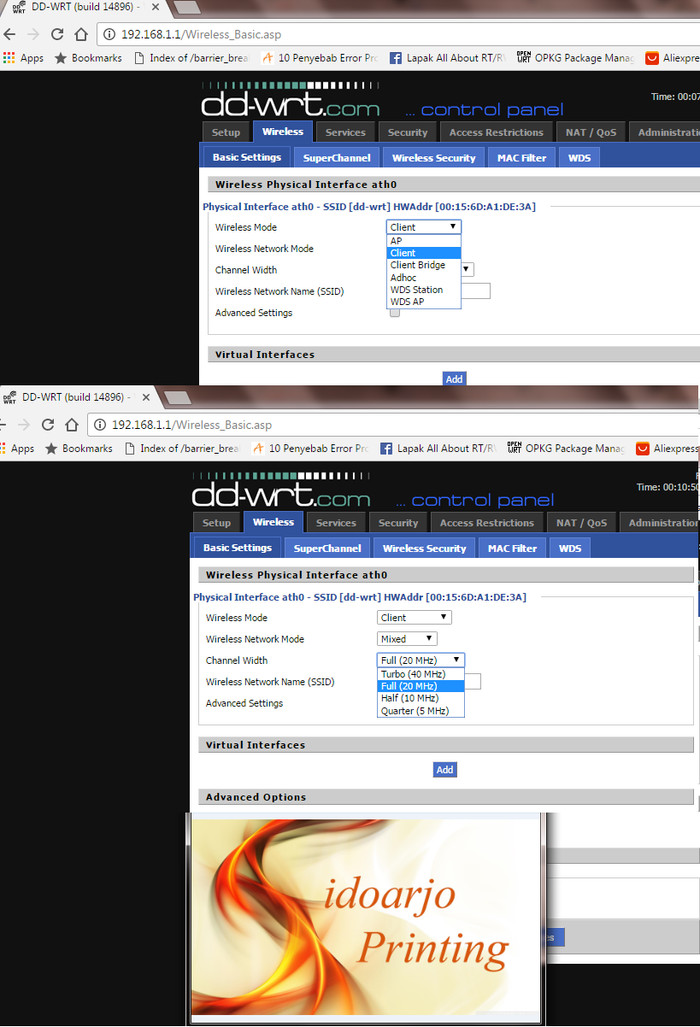Click the Add button in top Virtual Interfaces
Screen dimensions: 700x1027
[x=454, y=379]
